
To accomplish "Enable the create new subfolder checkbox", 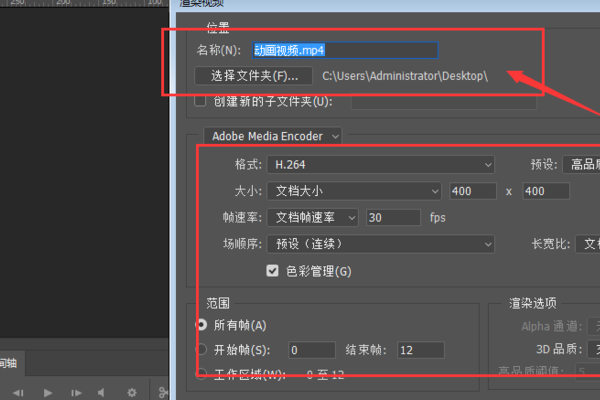I will (x=200, y=101).
